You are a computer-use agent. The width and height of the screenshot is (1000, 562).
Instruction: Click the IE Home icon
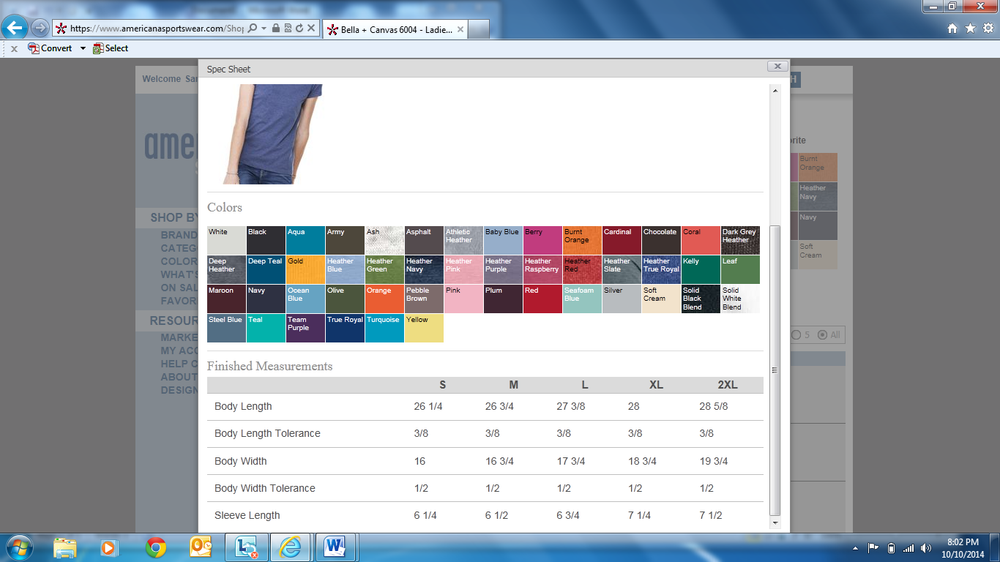(952, 28)
